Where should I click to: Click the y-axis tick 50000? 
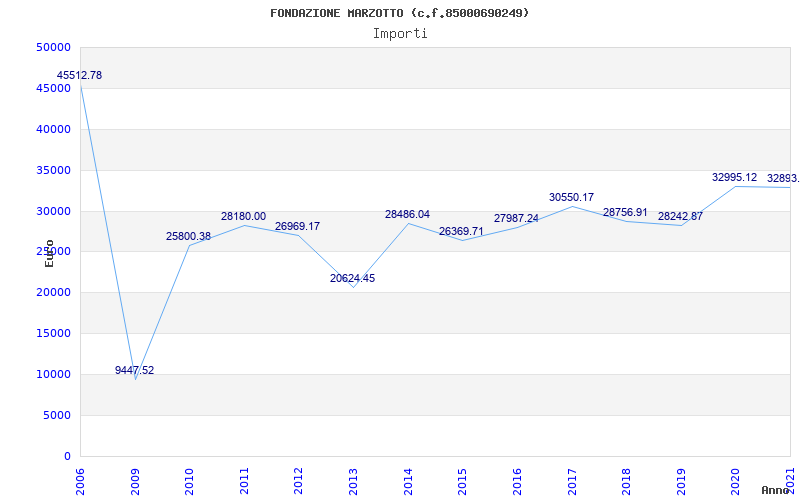click(53, 47)
